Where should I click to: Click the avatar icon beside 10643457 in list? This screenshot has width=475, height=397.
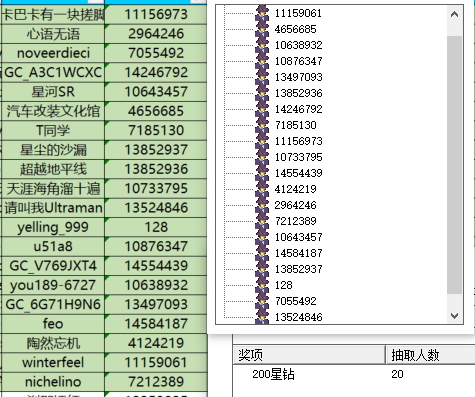click(262, 237)
